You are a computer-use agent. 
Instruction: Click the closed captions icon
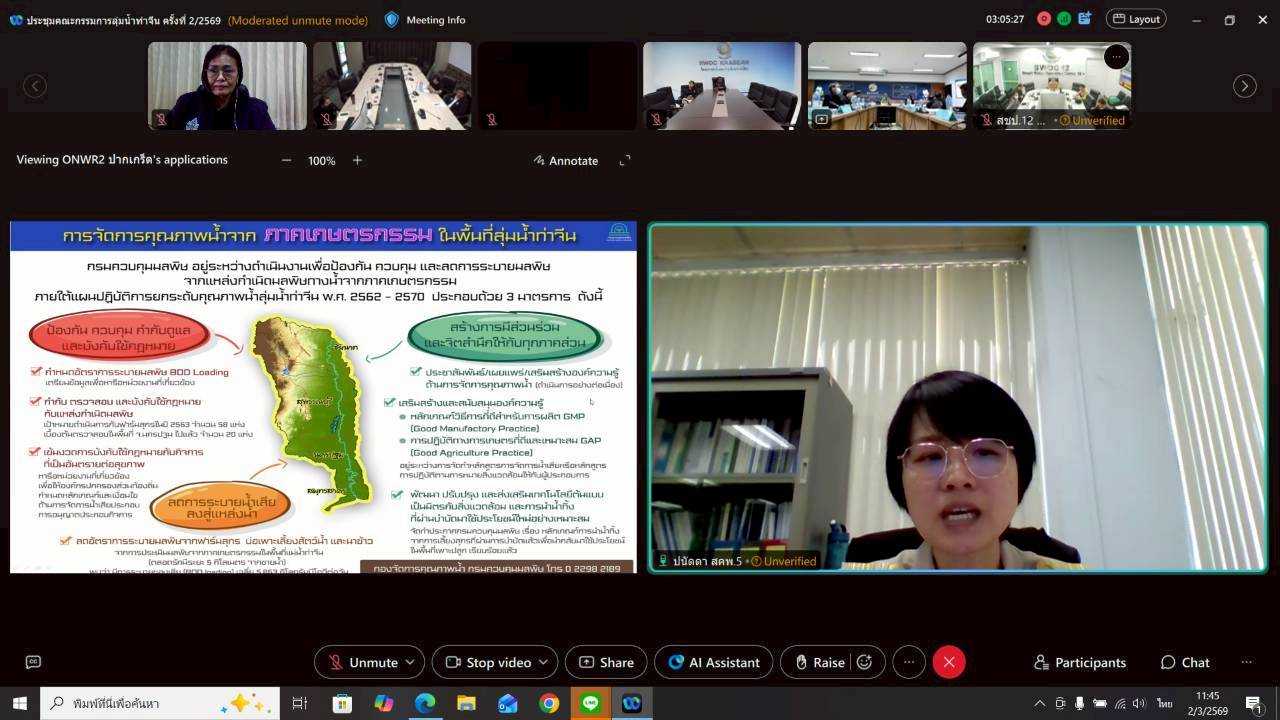(x=33, y=662)
